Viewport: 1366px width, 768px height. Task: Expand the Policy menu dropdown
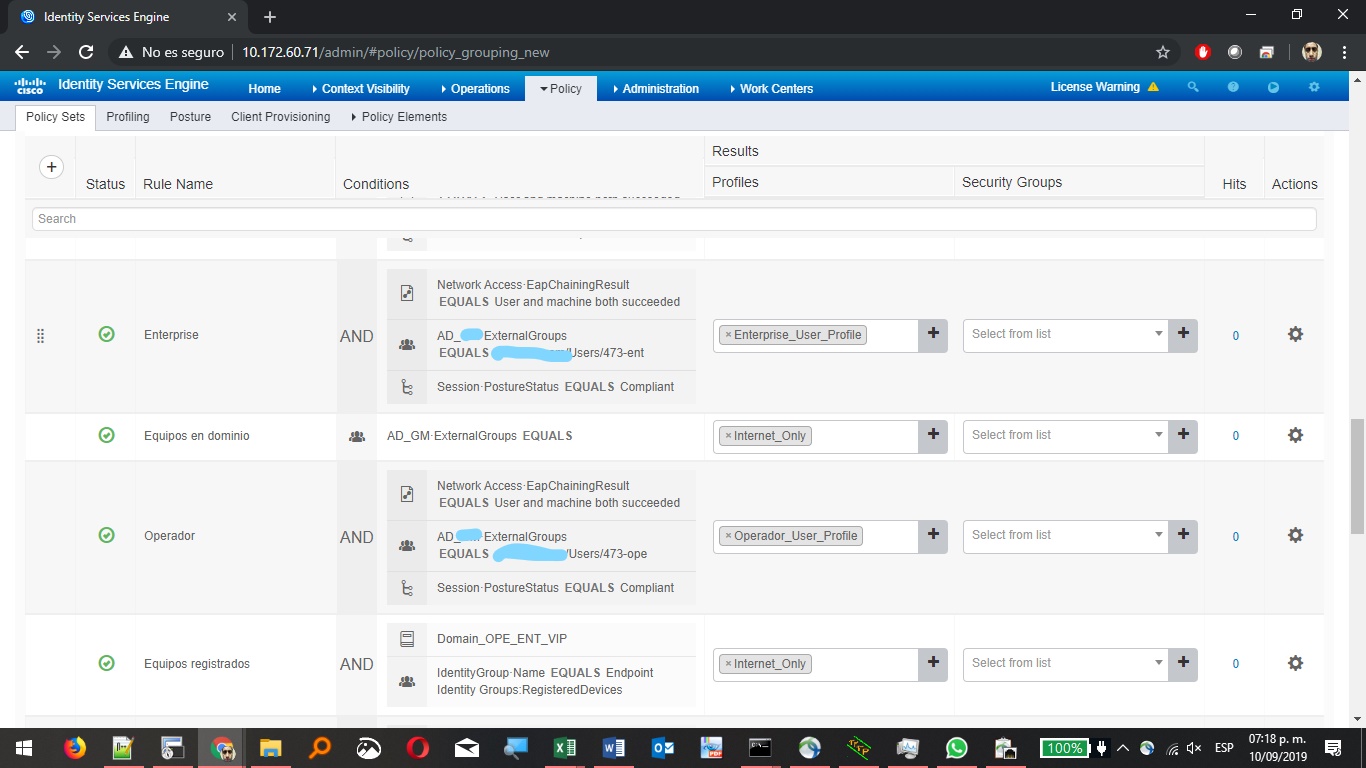[x=561, y=88]
